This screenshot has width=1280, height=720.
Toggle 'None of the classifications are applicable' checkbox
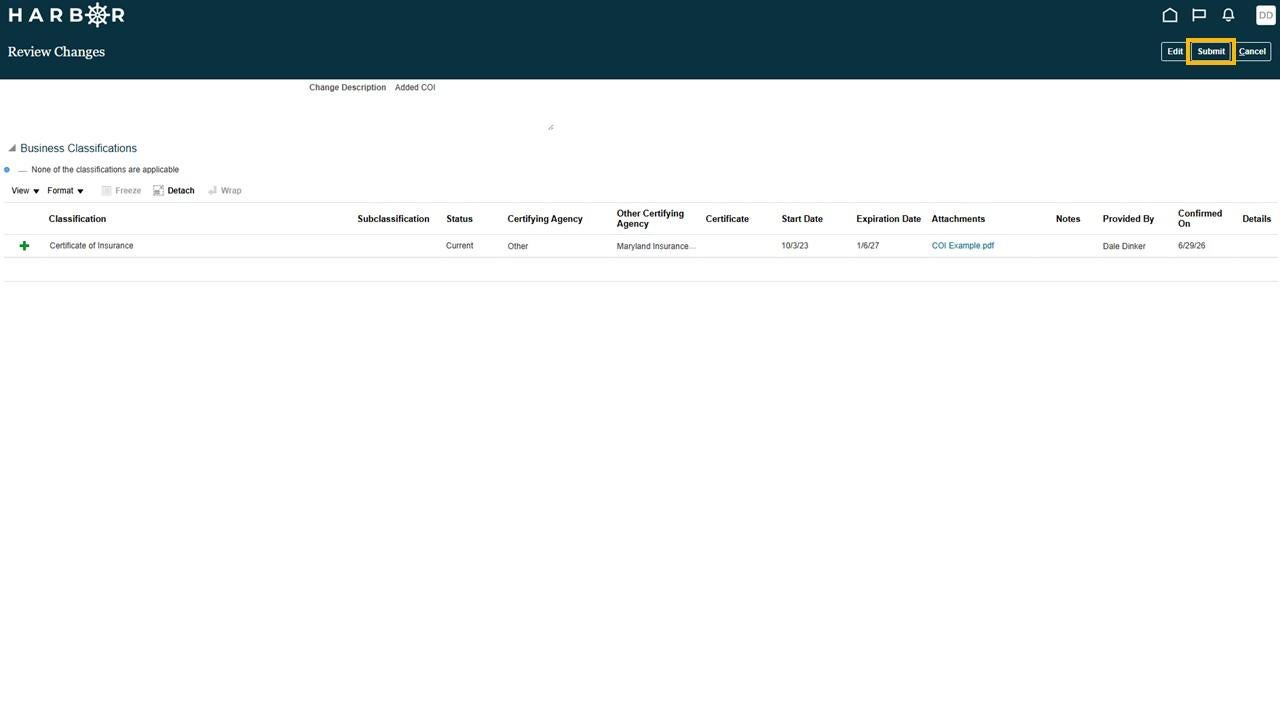(x=22, y=170)
